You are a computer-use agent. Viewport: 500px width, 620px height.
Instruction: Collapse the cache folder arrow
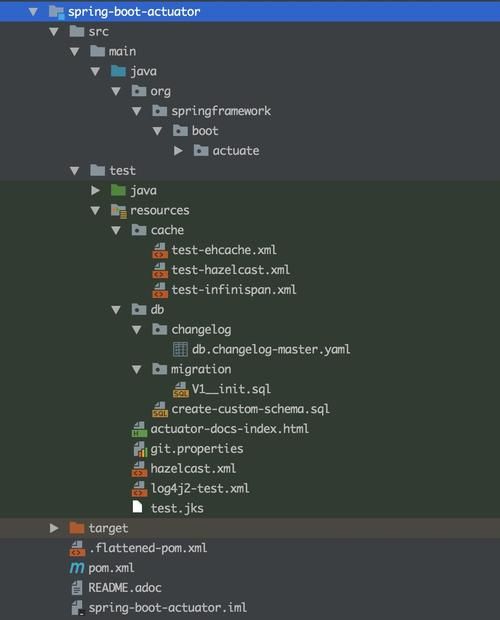tap(116, 230)
